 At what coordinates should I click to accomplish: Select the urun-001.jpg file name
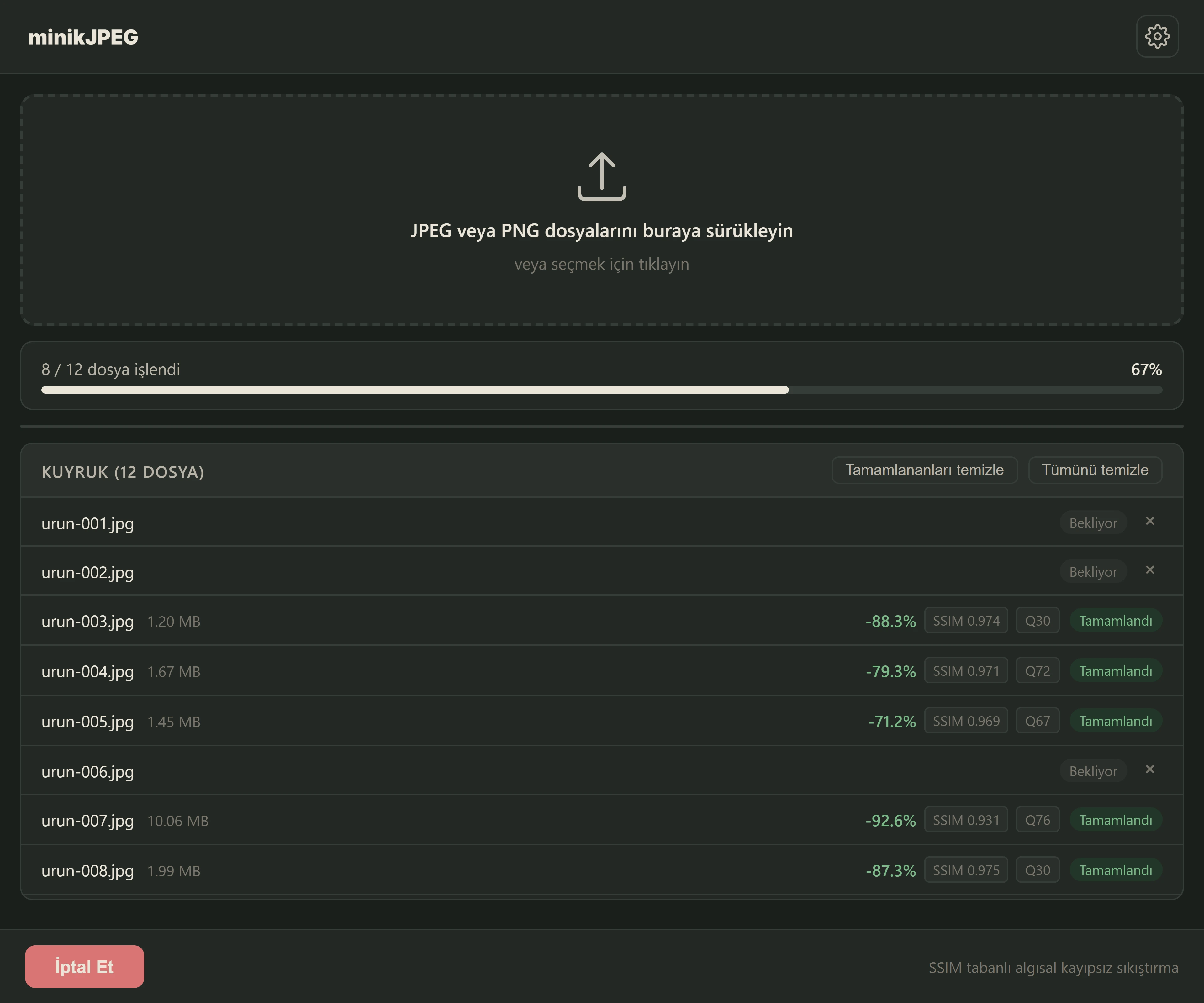pyautogui.click(x=88, y=523)
